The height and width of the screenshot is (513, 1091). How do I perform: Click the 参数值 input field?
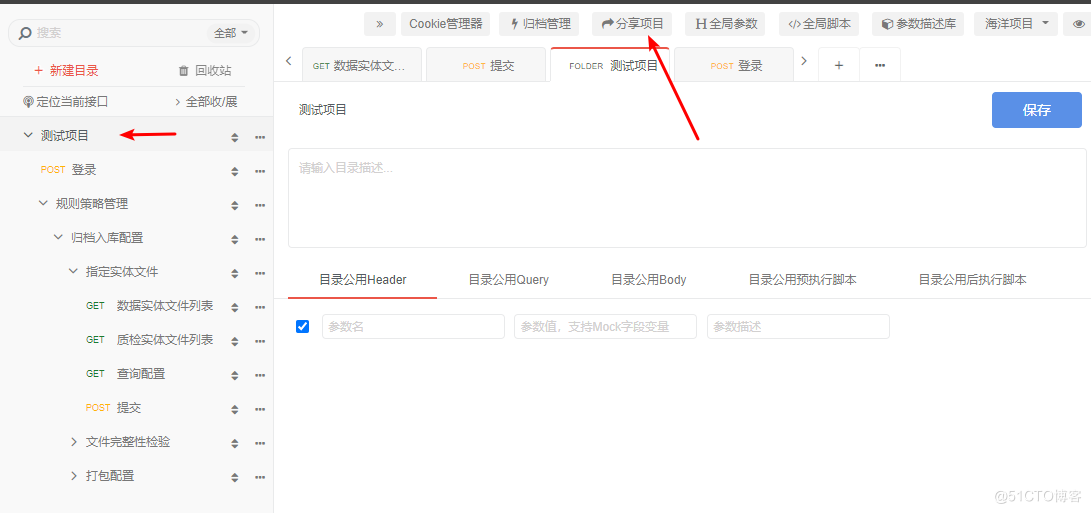point(605,326)
